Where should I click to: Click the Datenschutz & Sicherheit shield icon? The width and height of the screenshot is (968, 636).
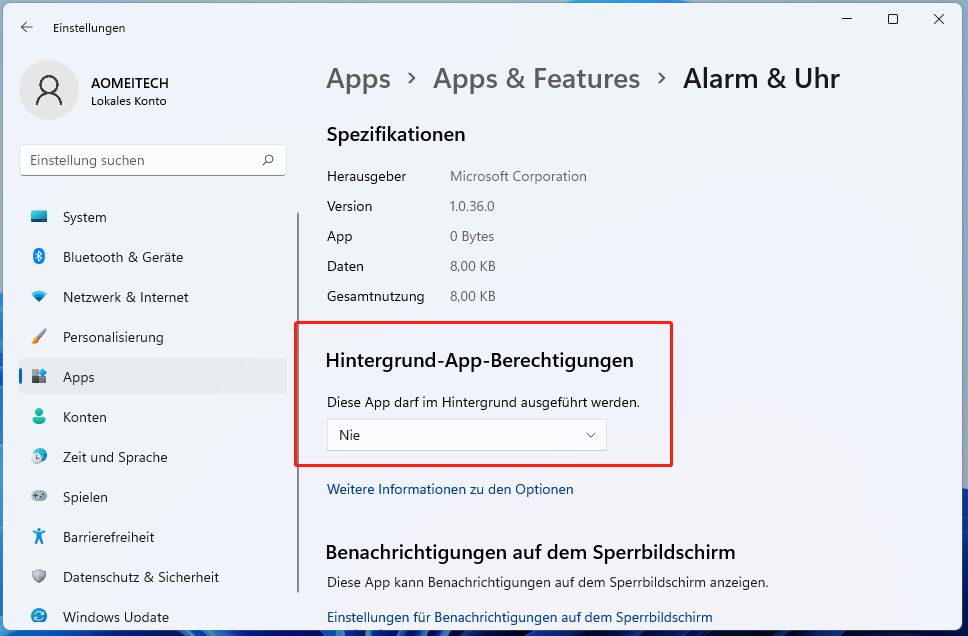pyautogui.click(x=39, y=577)
